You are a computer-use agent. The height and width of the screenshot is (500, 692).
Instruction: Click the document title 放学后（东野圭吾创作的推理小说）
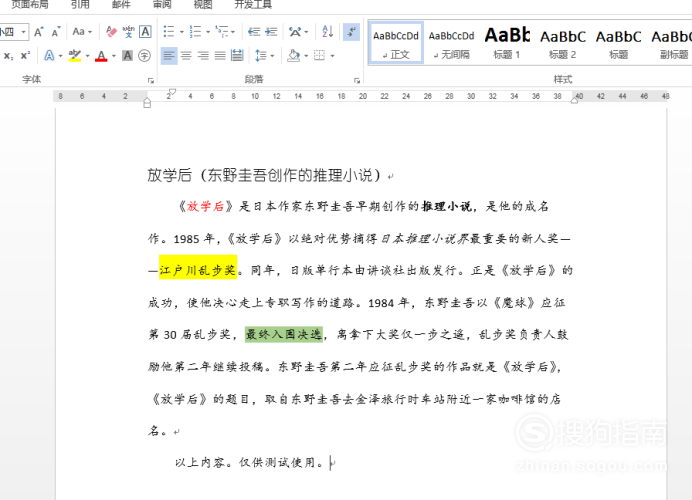[265, 175]
